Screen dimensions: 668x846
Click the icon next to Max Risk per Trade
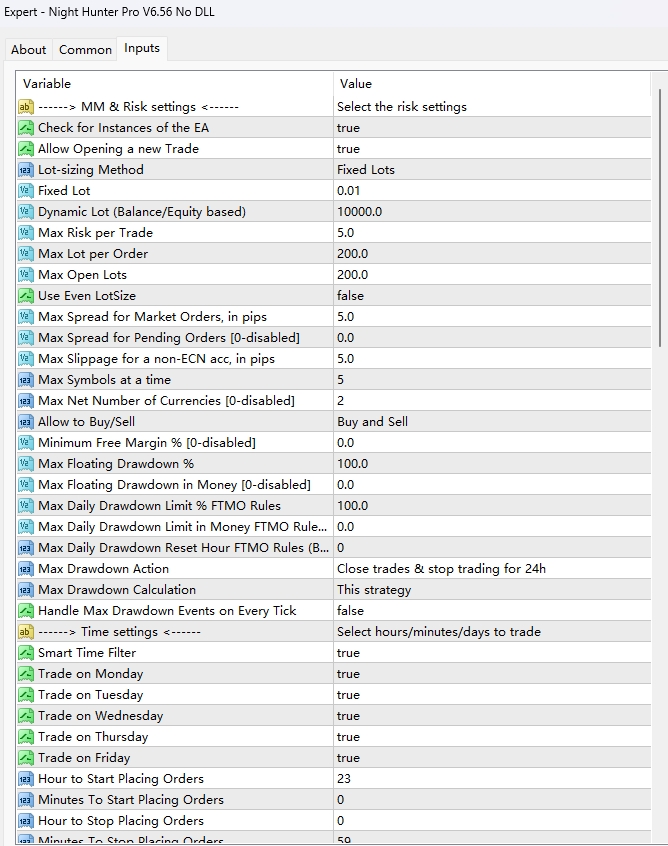tap(26, 233)
